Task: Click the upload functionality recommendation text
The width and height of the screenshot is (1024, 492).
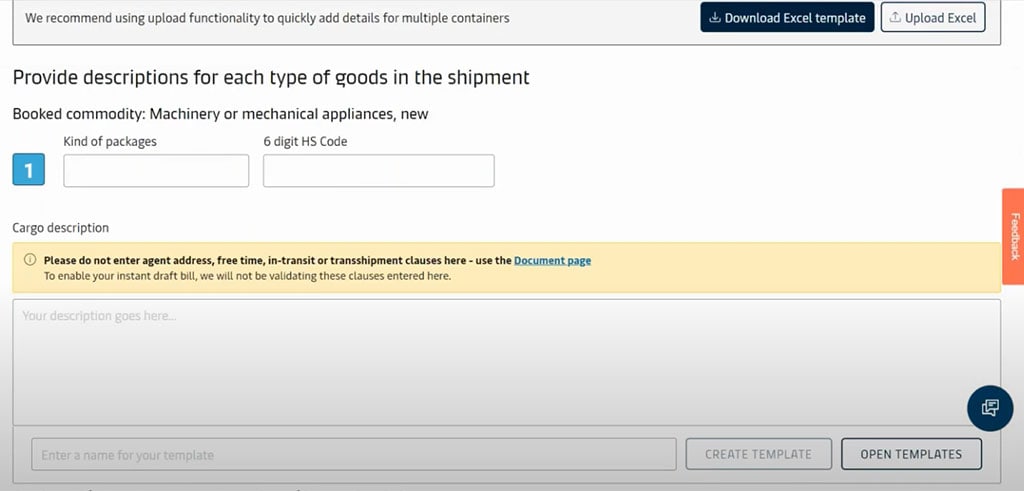Action: point(267,18)
